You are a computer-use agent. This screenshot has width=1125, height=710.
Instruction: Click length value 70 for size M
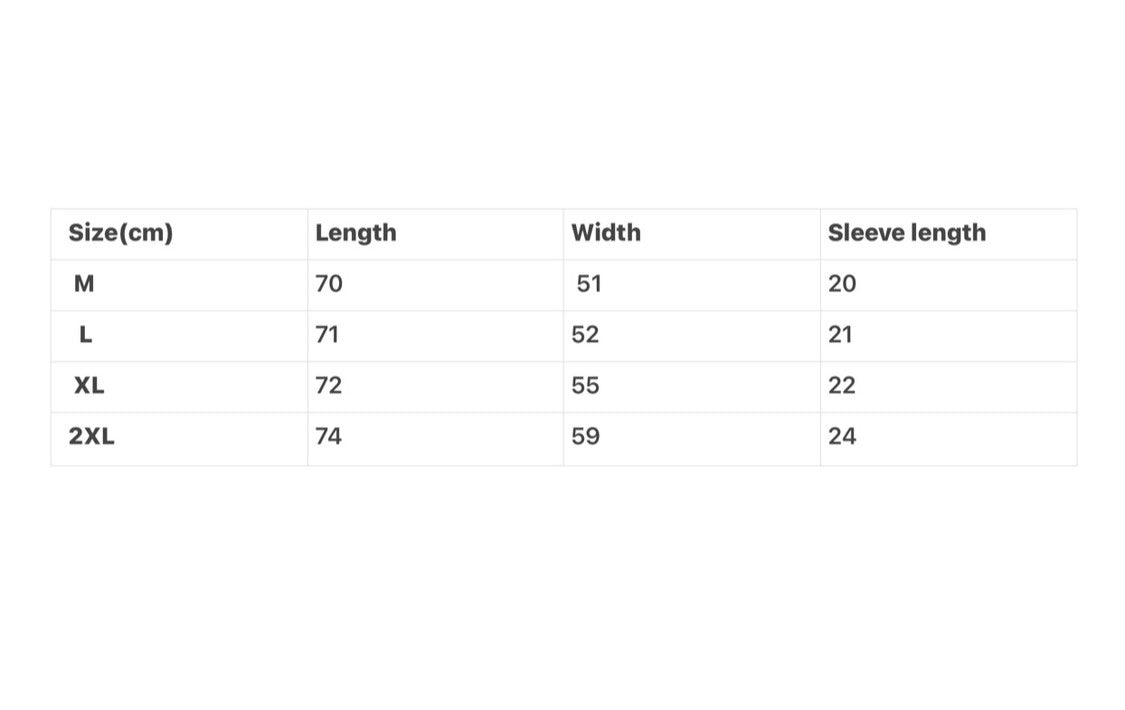point(329,284)
